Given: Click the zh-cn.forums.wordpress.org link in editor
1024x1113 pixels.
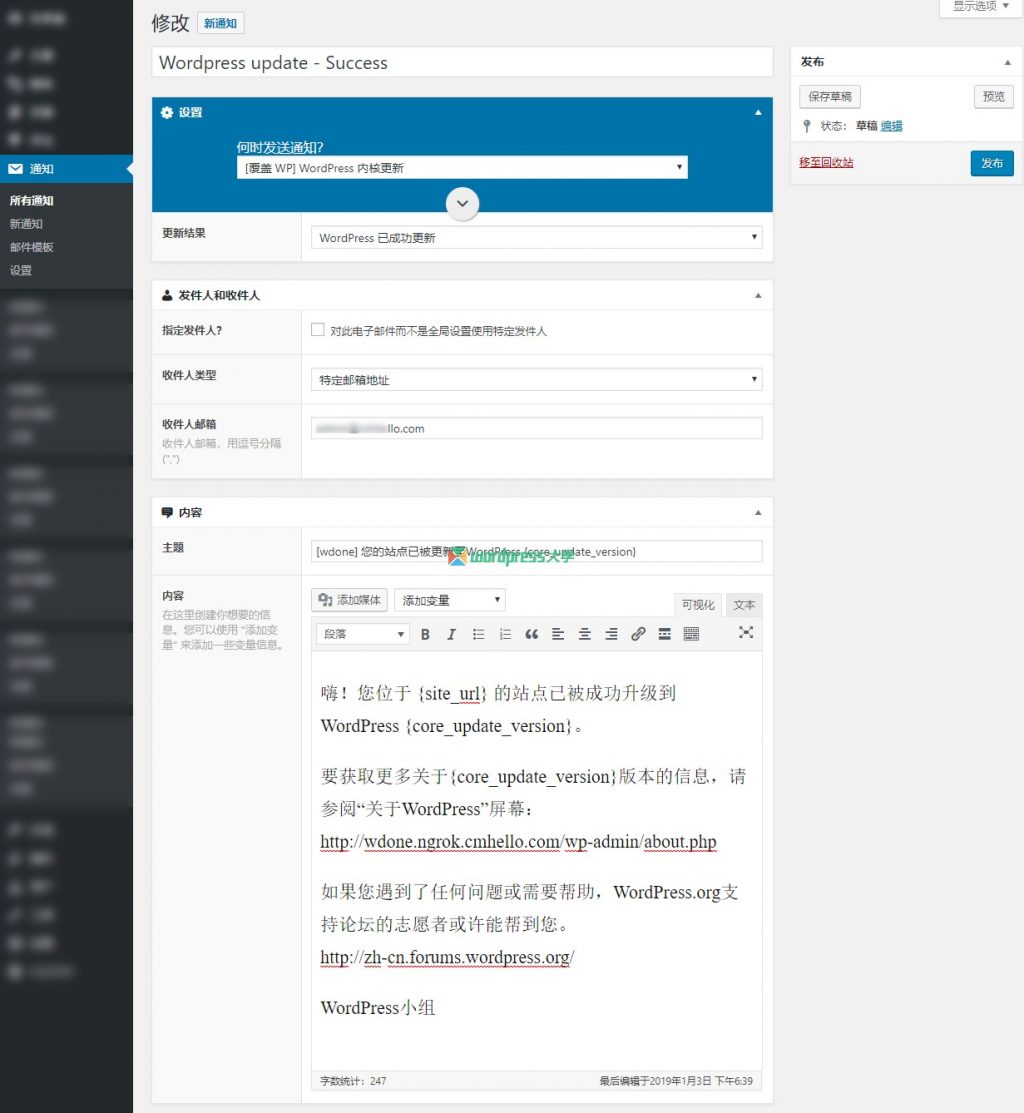Looking at the screenshot, I should (447, 958).
